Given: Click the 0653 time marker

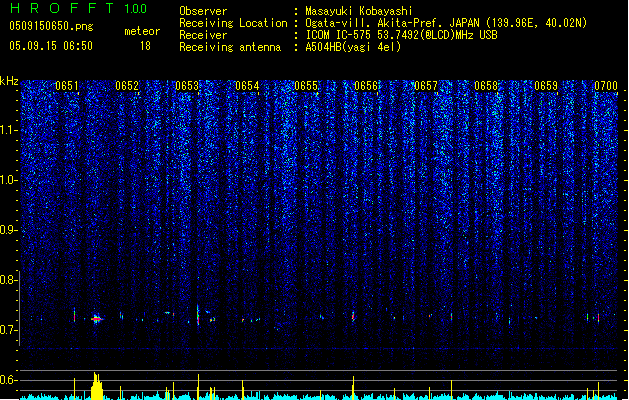Looking at the screenshot, I should pos(187,86).
